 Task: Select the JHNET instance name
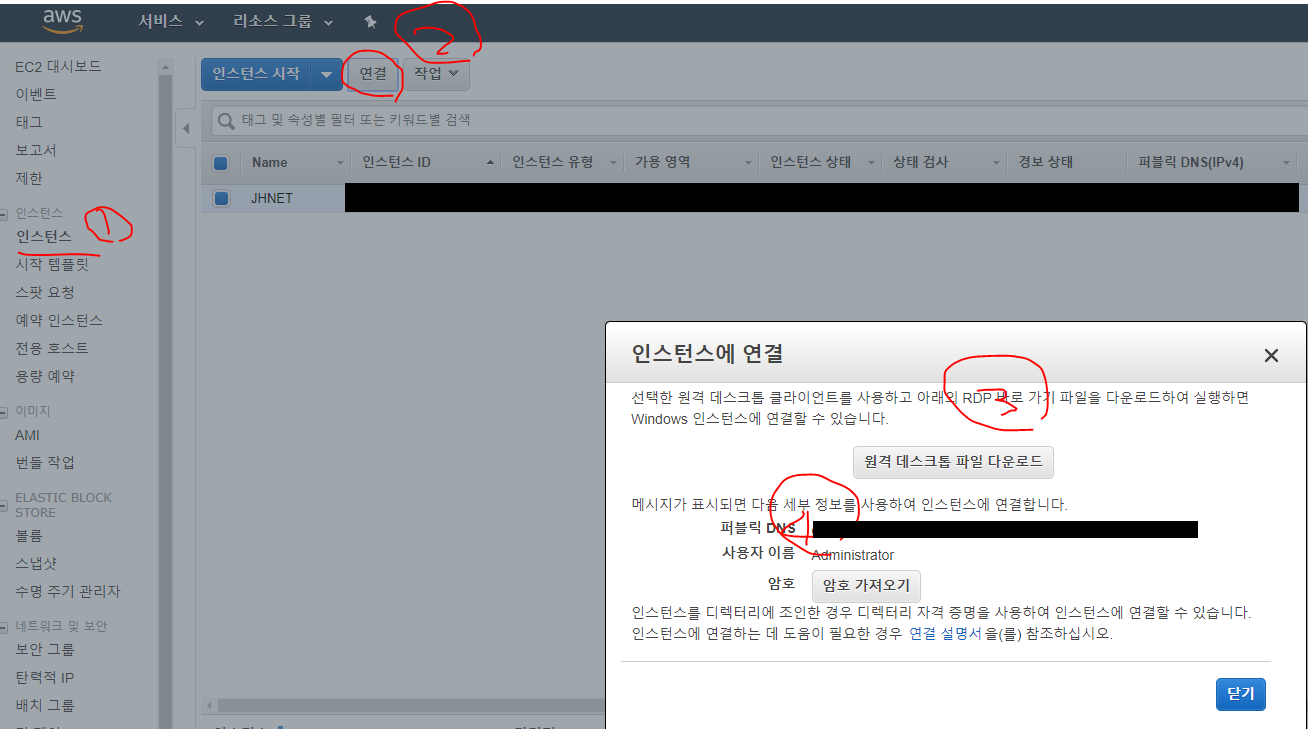(272, 198)
